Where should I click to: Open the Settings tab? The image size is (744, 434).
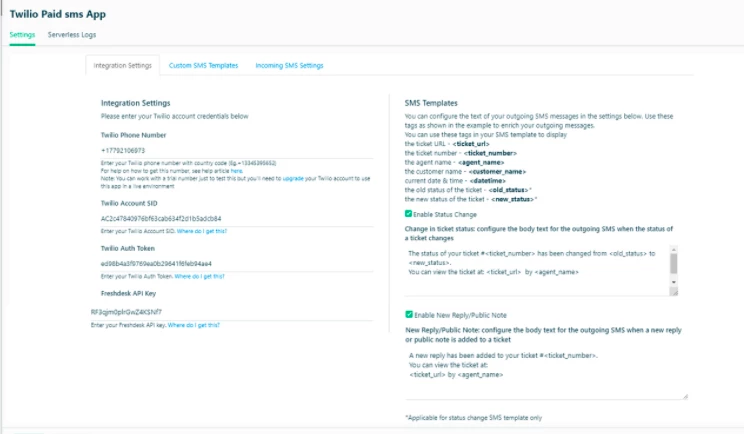pyautogui.click(x=22, y=35)
